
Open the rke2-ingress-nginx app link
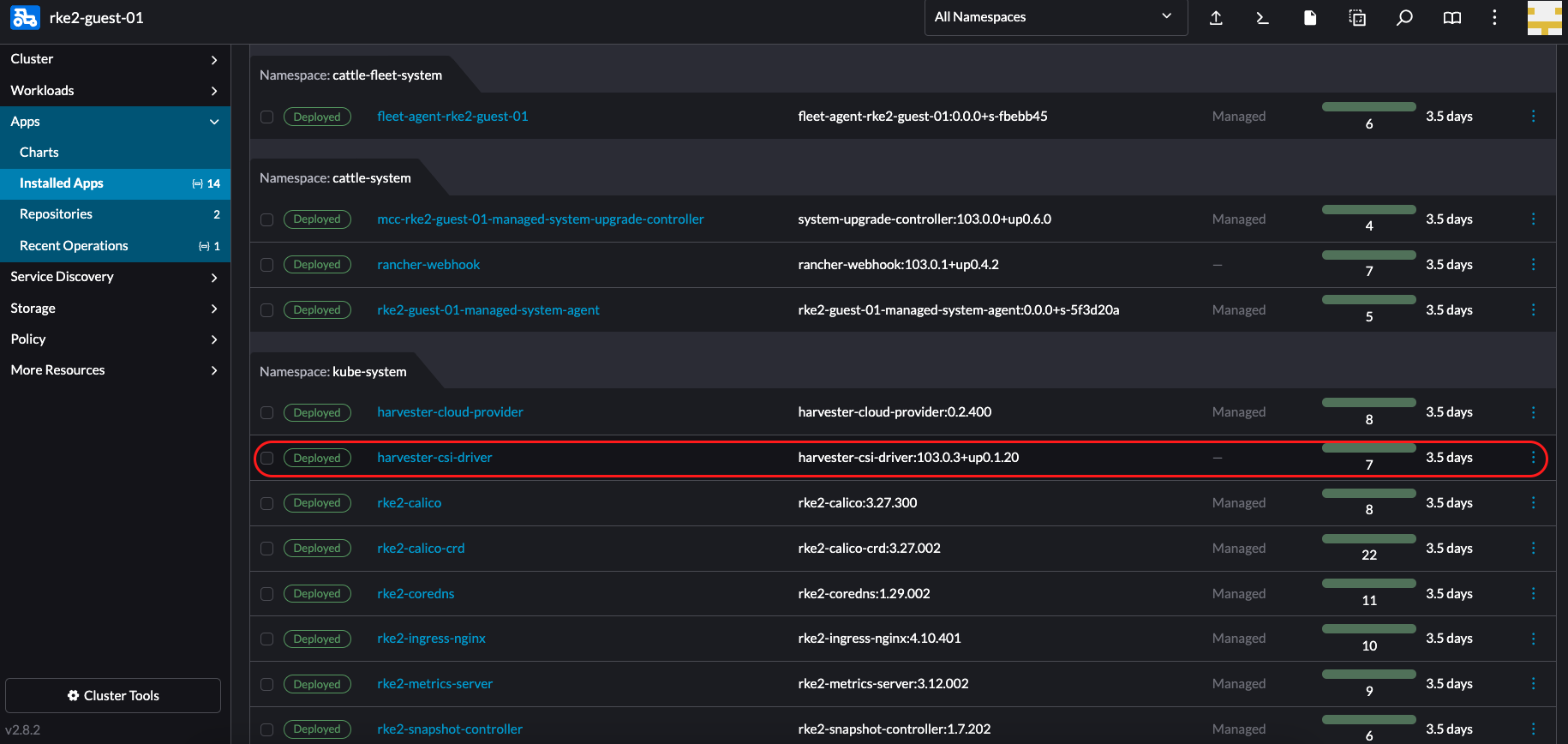coord(431,639)
